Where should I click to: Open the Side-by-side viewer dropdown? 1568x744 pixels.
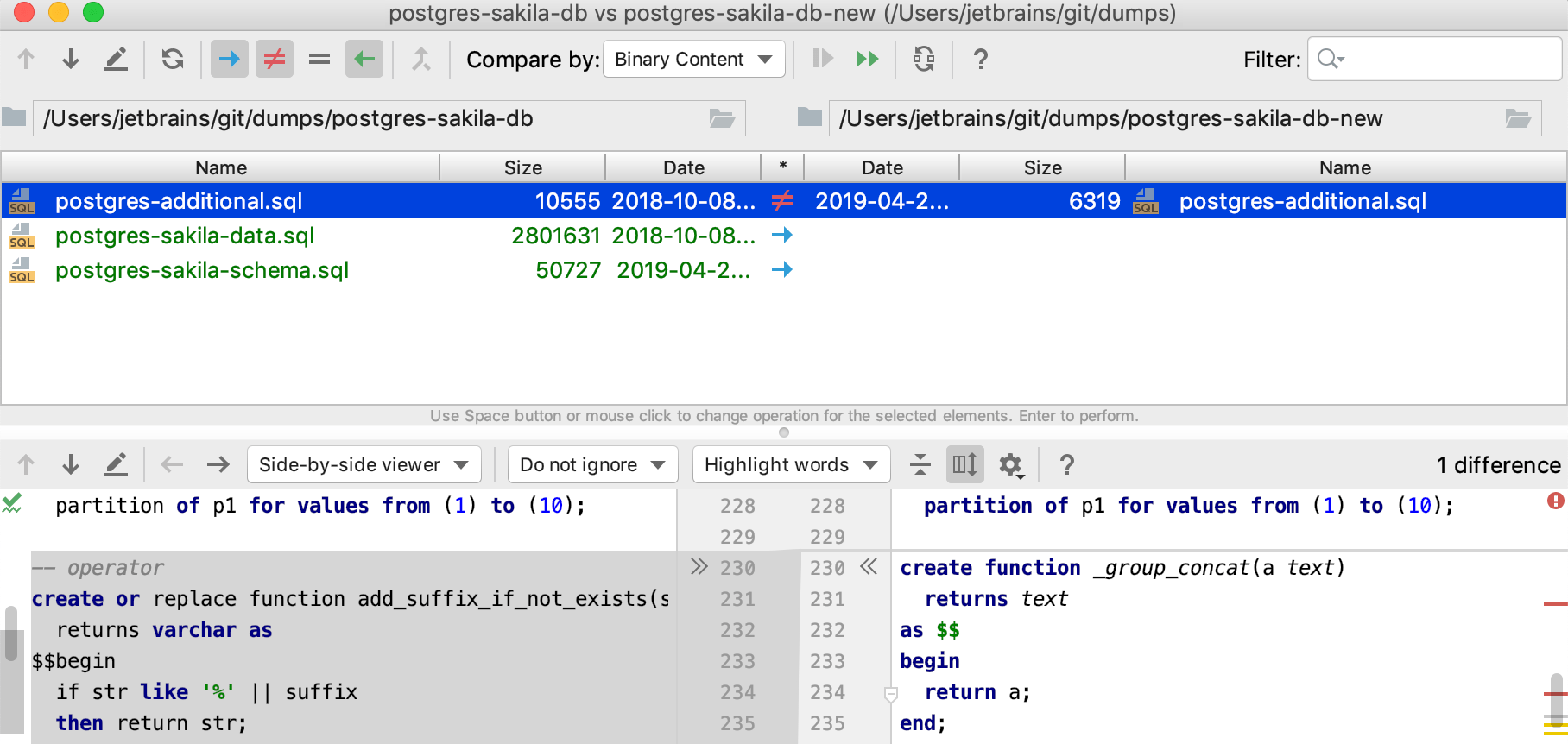[364, 464]
